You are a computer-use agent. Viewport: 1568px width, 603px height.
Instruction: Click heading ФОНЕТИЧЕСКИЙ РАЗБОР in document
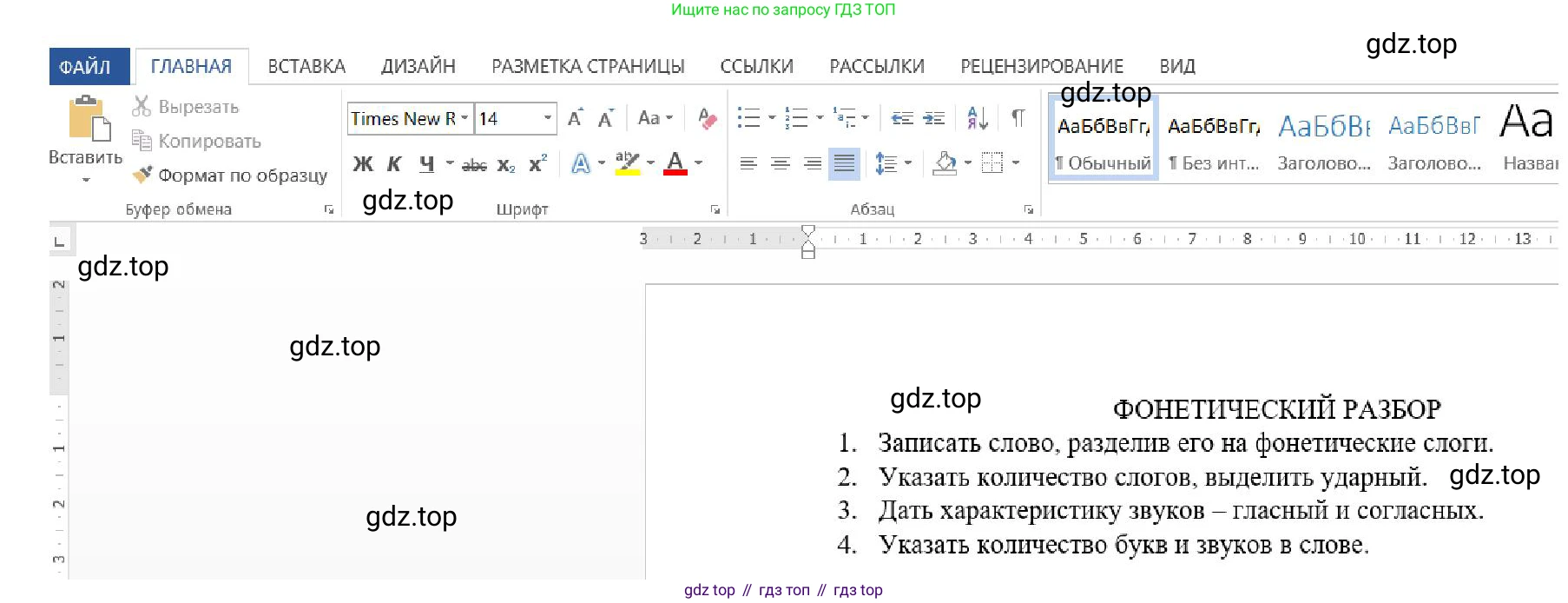pyautogui.click(x=1277, y=409)
